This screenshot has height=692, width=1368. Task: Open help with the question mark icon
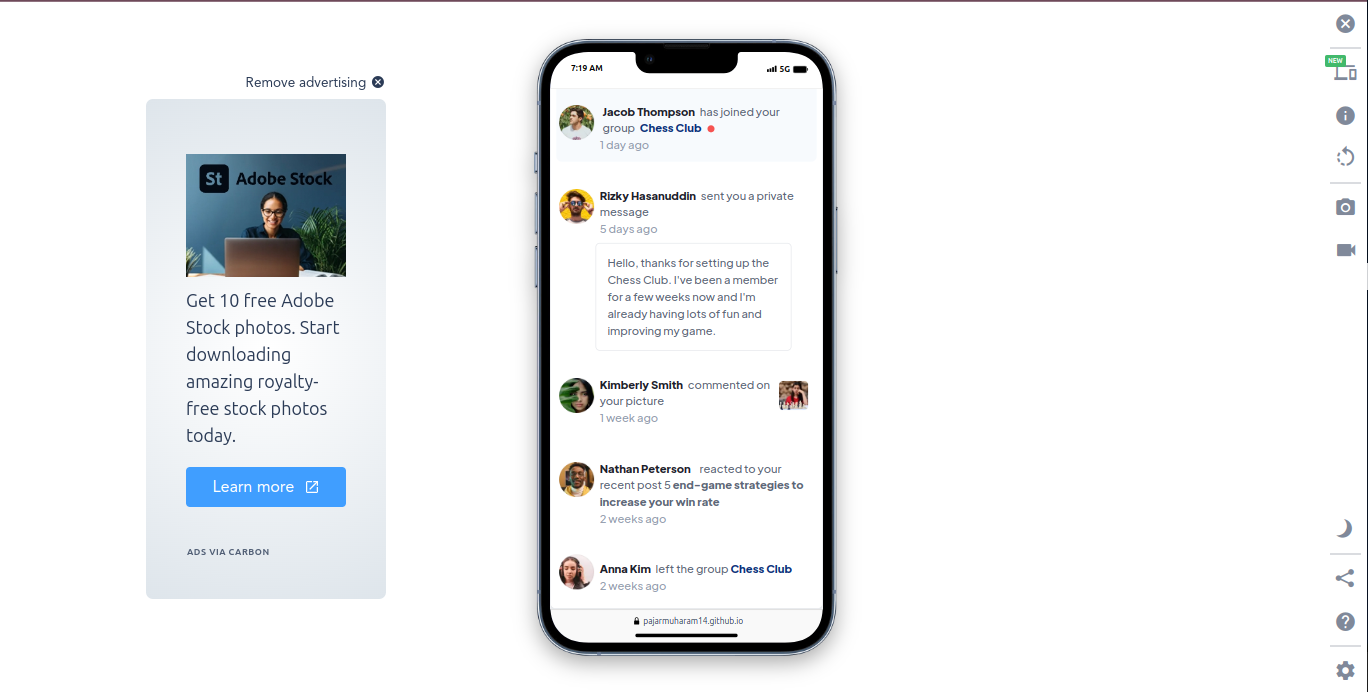point(1345,622)
